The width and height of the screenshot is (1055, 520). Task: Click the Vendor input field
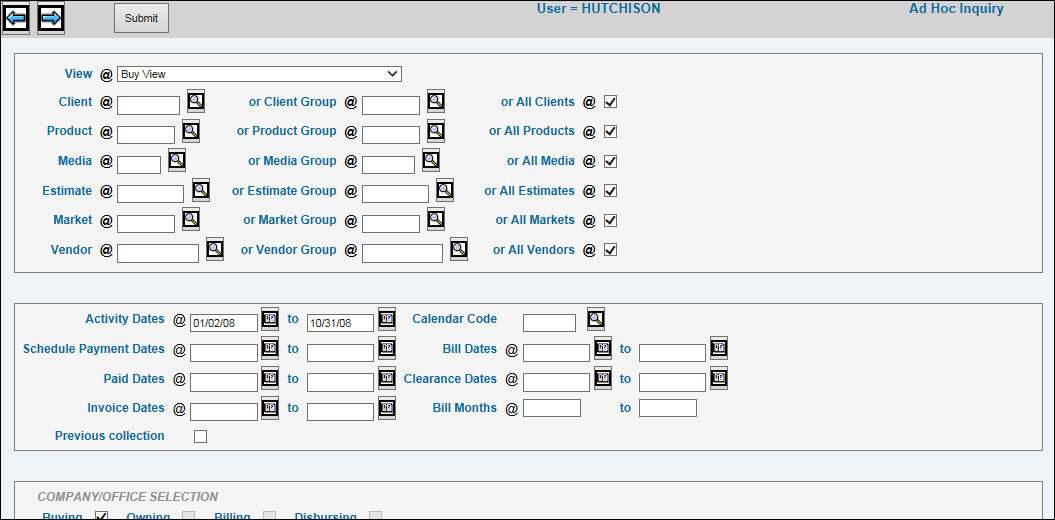click(x=158, y=253)
